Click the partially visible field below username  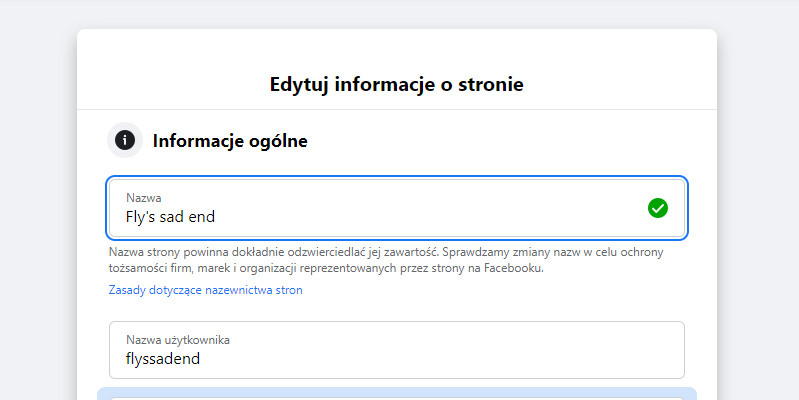tap(397, 398)
